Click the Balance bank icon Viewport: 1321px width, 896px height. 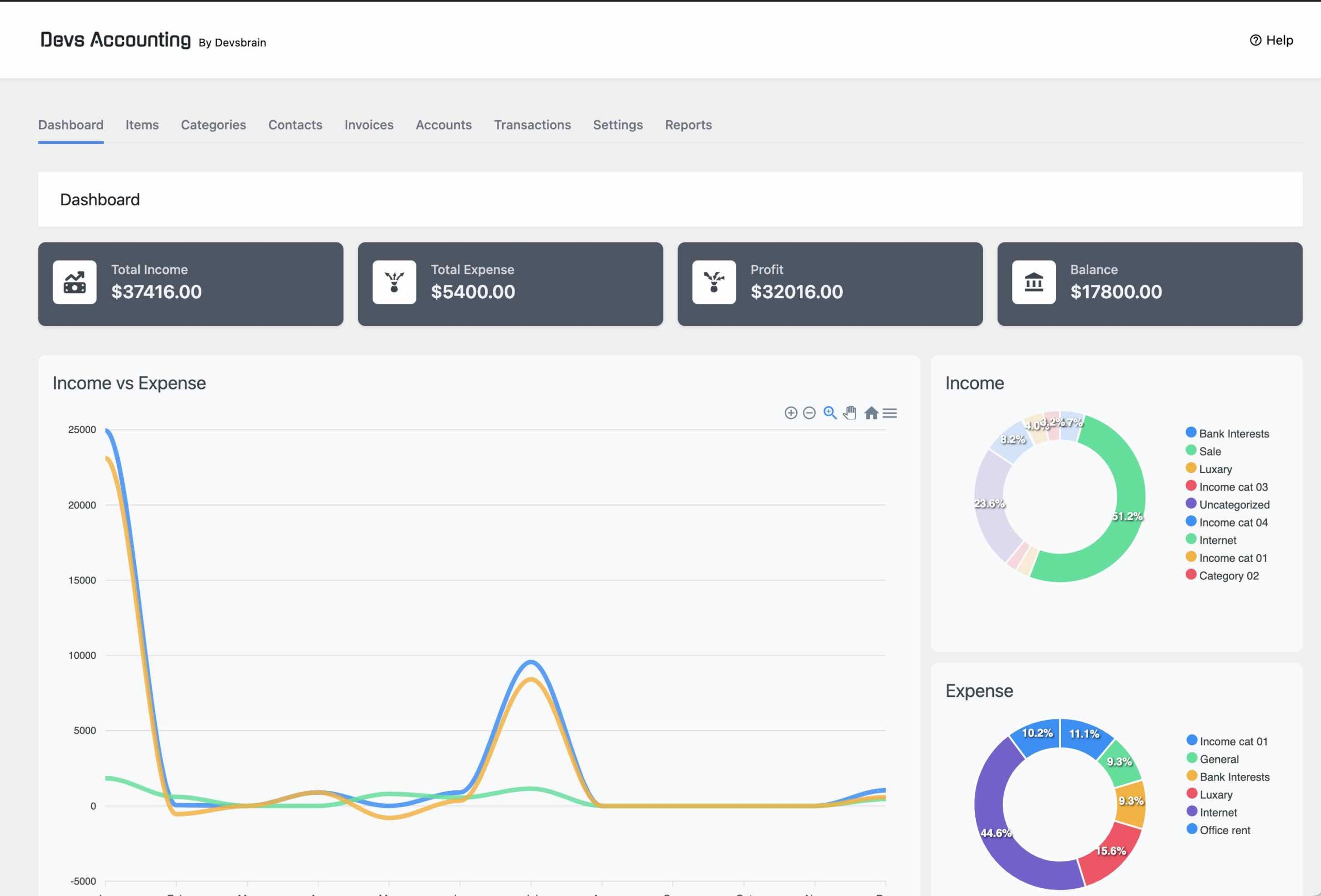(x=1034, y=282)
